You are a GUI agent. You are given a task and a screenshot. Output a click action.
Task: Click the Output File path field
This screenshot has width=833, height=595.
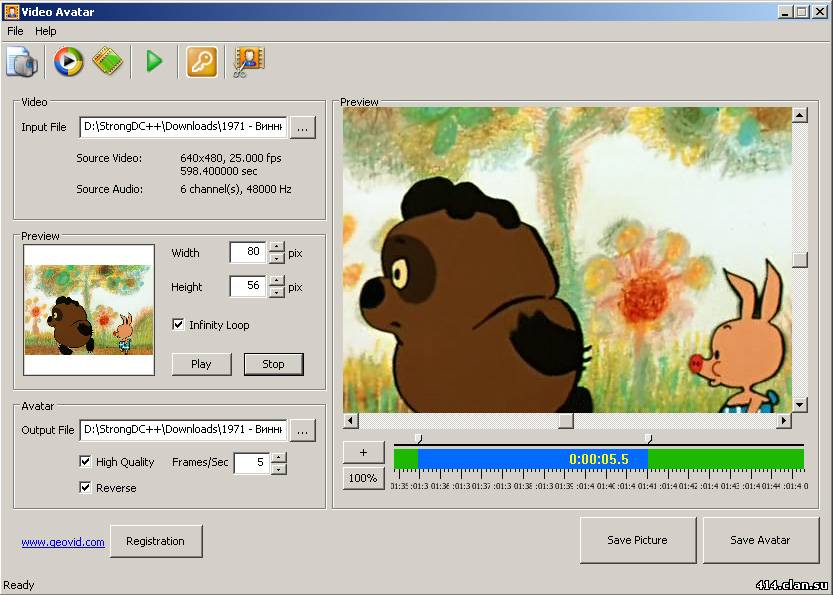pos(183,430)
